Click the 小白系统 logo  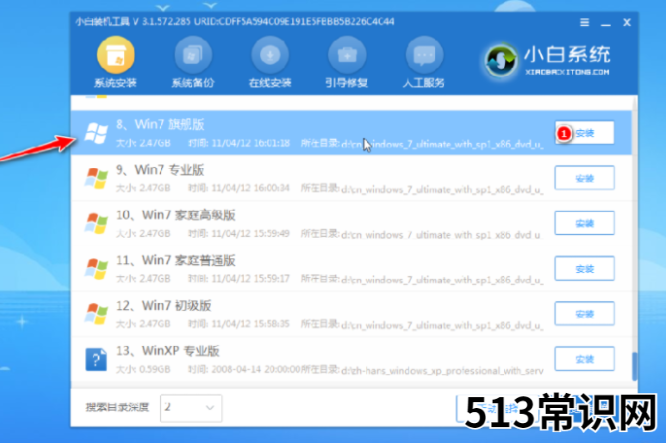click(x=548, y=61)
